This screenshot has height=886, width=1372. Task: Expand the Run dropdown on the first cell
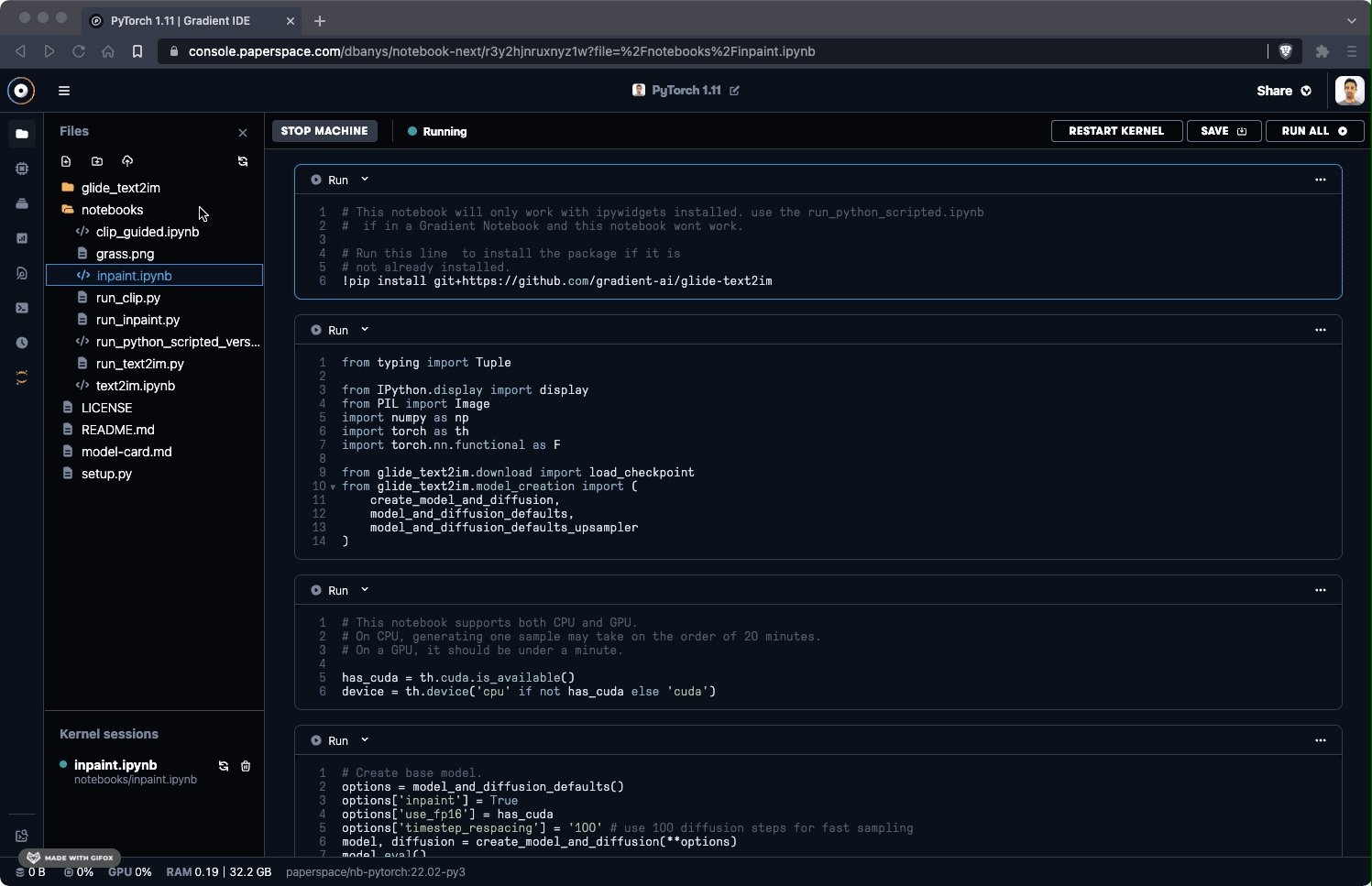364,180
